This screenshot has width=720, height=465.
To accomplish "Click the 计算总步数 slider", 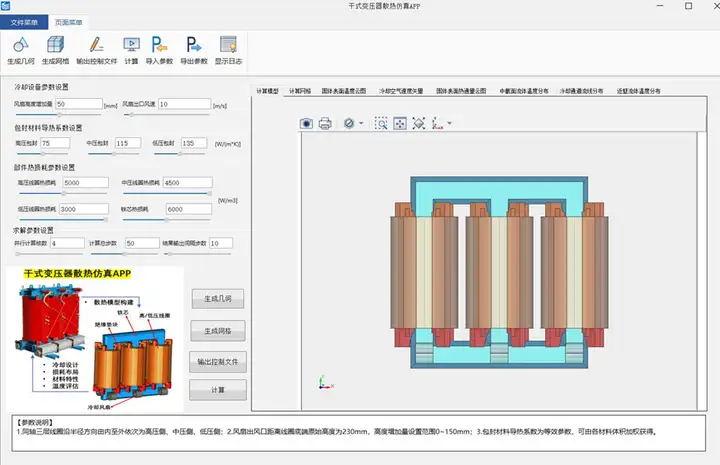I will tap(124, 253).
